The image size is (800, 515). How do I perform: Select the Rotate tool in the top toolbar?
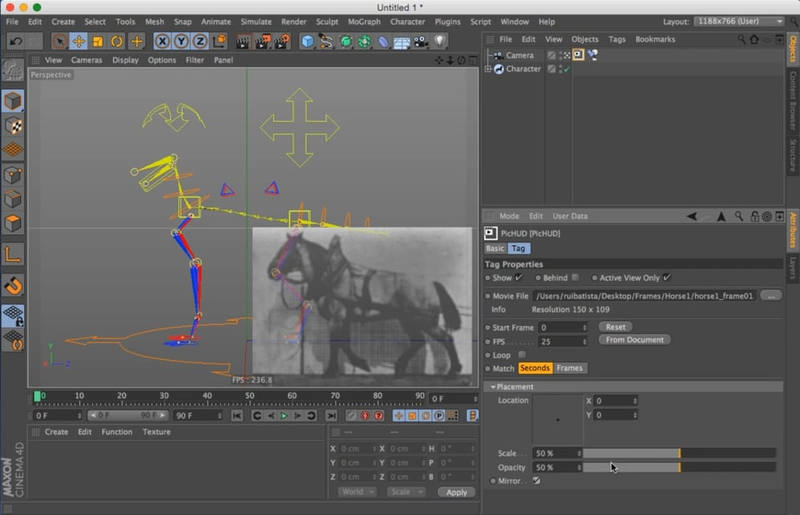point(117,41)
